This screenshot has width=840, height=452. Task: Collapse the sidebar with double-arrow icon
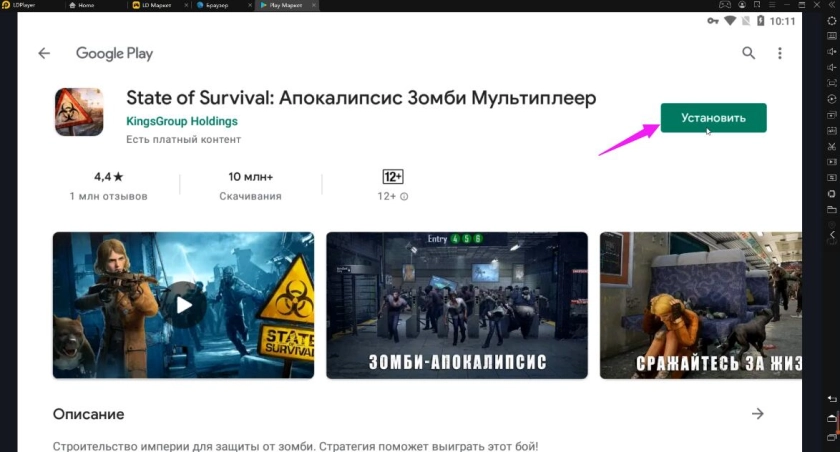832,5
